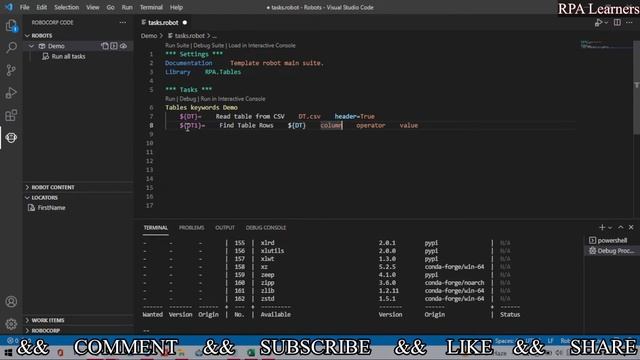The image size is (640, 360).
Task: Switch to the PROBLEMS panel tab
Action: click(191, 227)
